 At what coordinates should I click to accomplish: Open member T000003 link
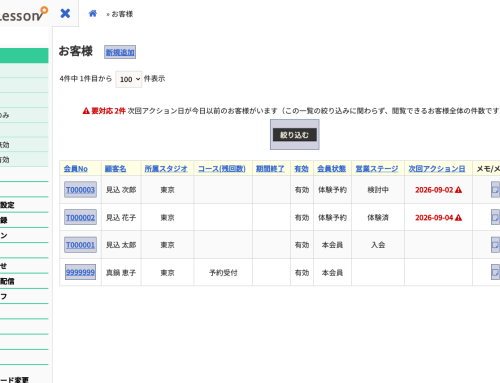tap(80, 190)
